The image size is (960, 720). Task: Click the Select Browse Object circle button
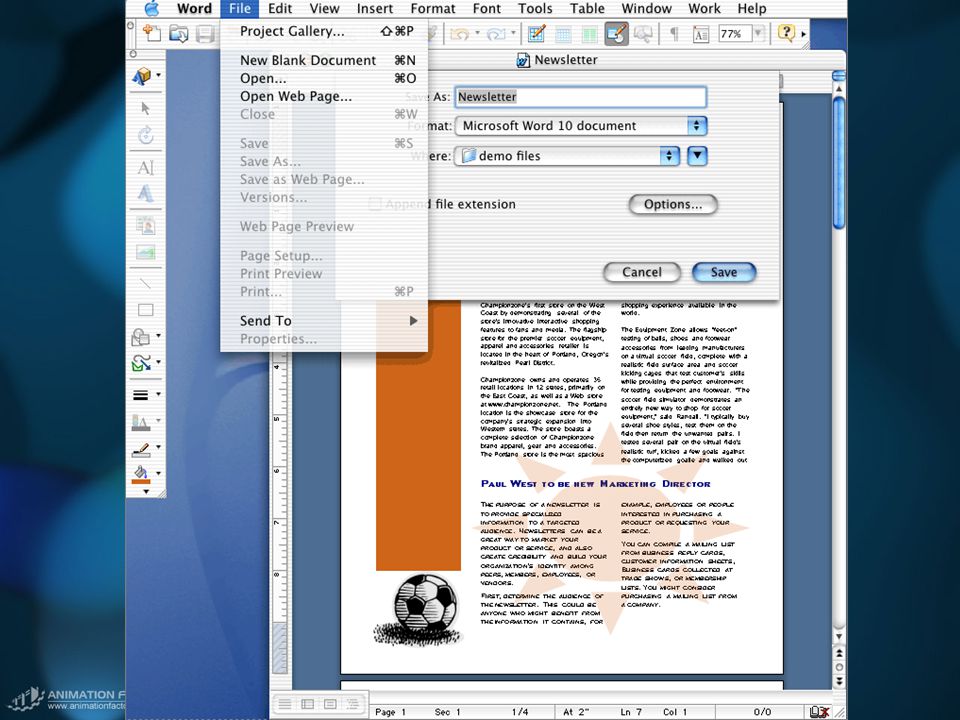839,667
